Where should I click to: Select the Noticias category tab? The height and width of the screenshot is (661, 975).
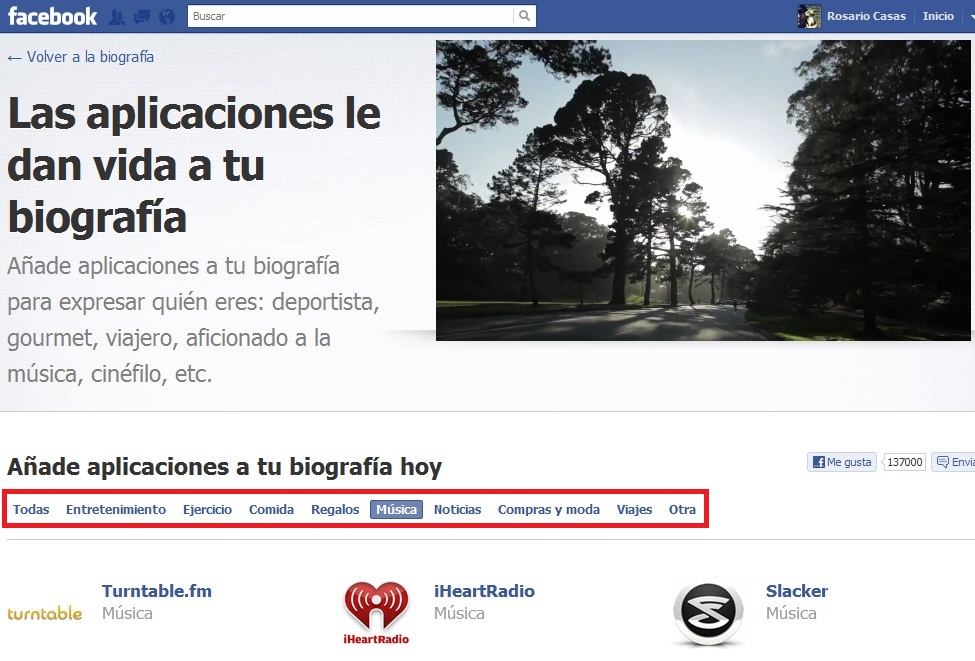click(457, 509)
